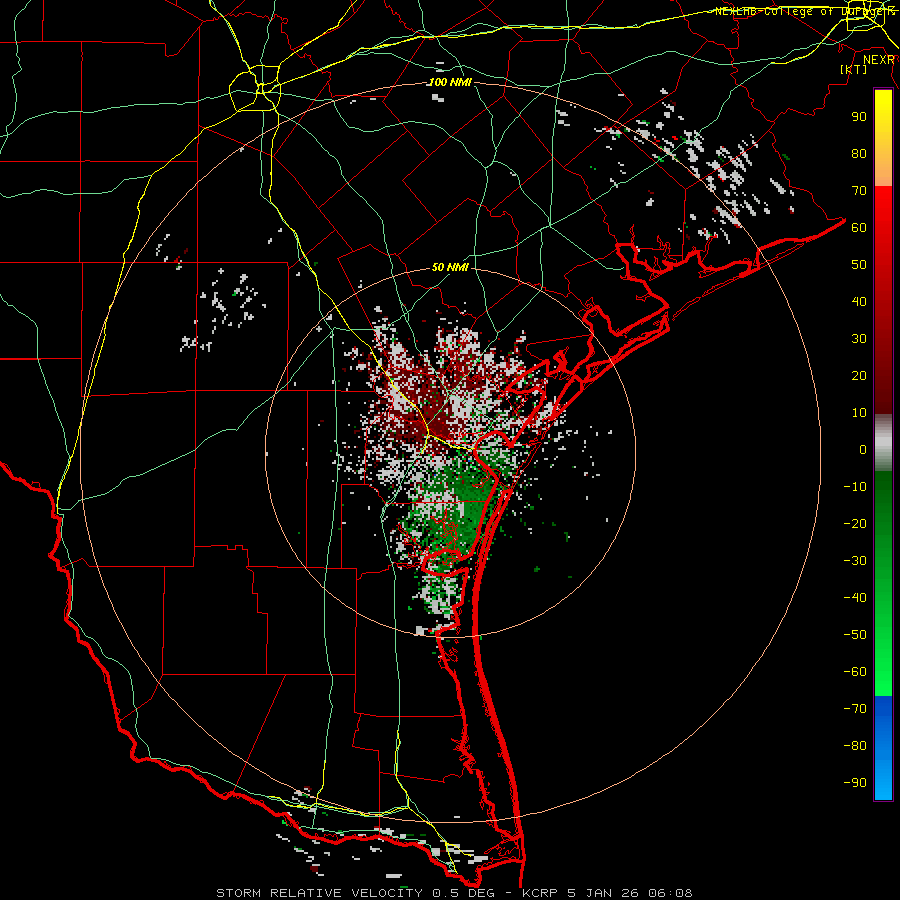Screen dimensions: 900x900
Task: Click the -40 label on velocity scale
Action: pos(855,598)
